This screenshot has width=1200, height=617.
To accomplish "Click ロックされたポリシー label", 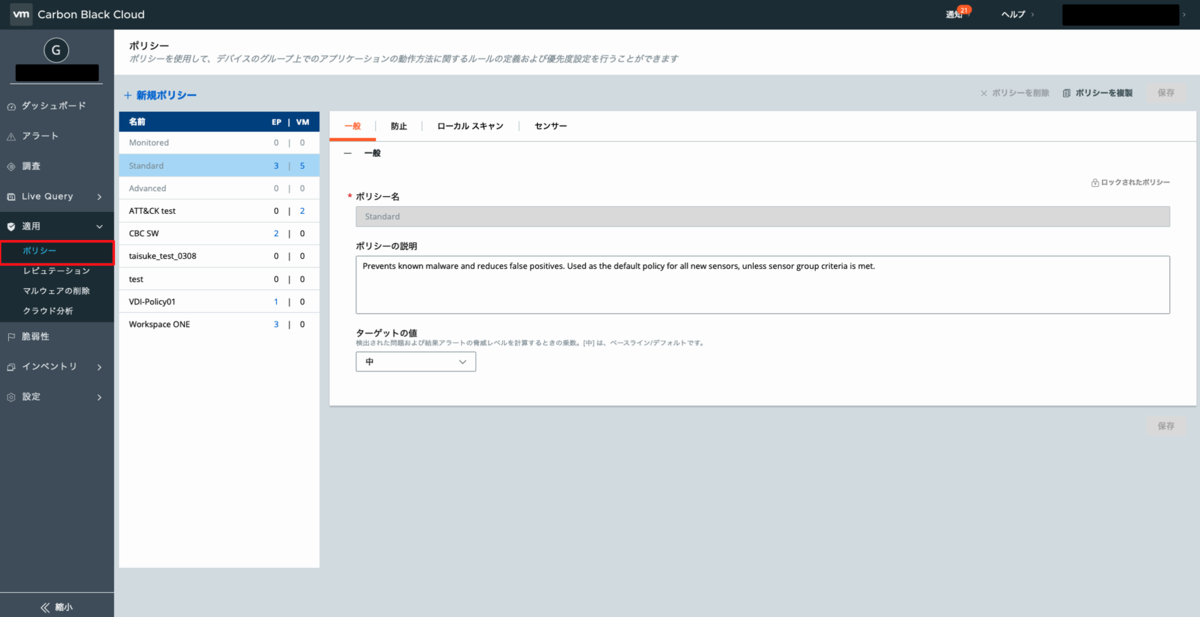I will [x=1135, y=183].
